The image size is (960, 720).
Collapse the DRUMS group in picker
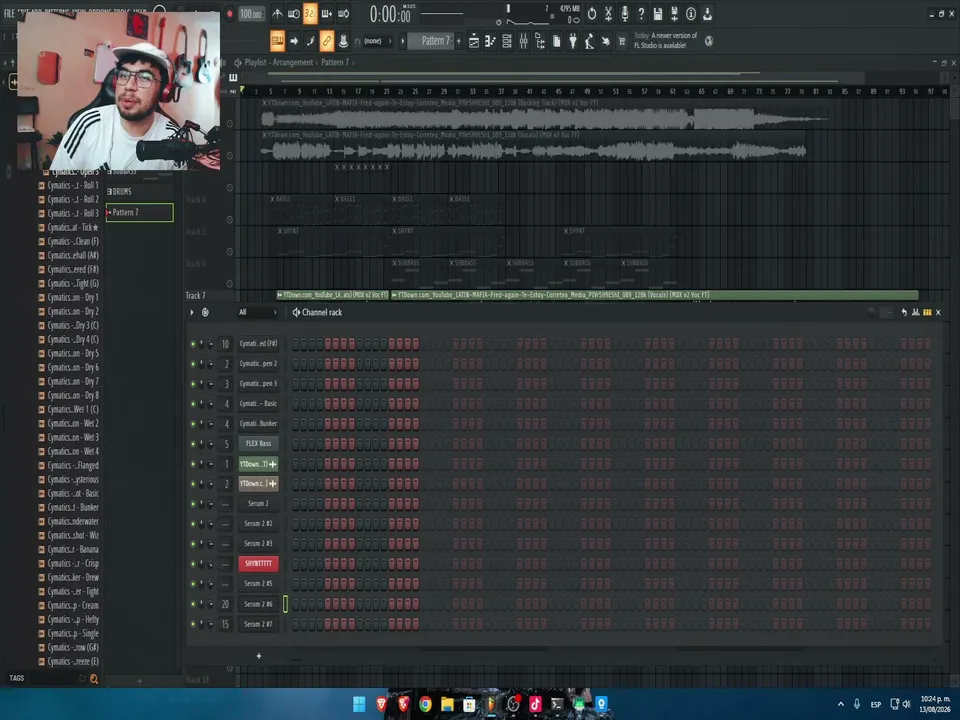pos(110,192)
